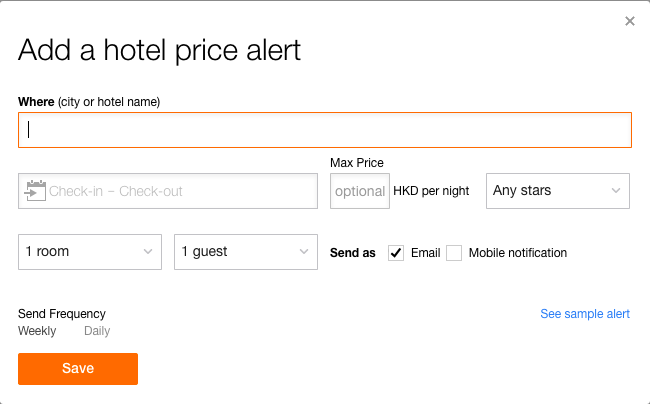Click the Email label text

click(x=425, y=253)
